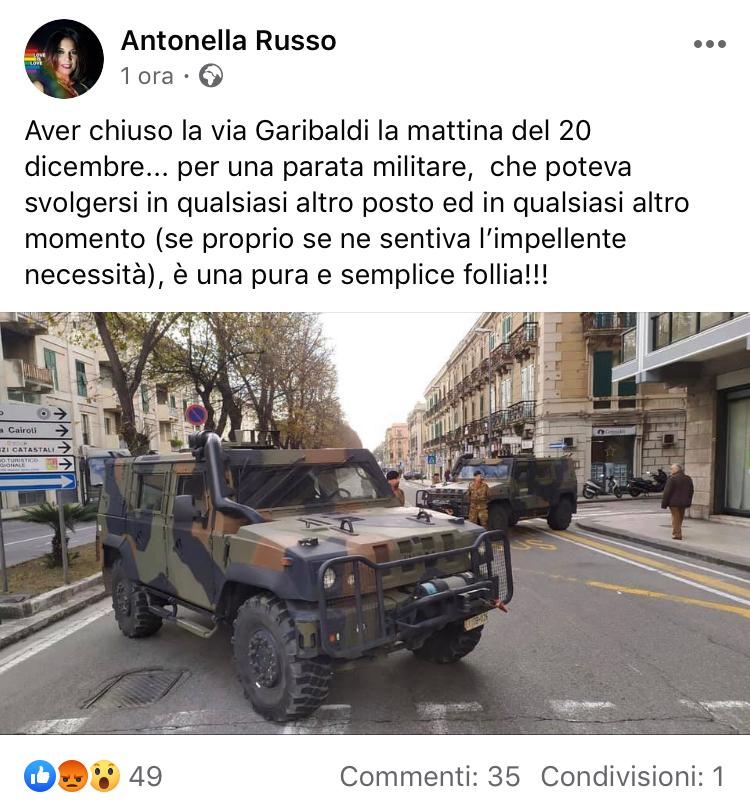750x808 pixels.
Task: Click the no-parking road sign in photo
Action: (x=196, y=415)
